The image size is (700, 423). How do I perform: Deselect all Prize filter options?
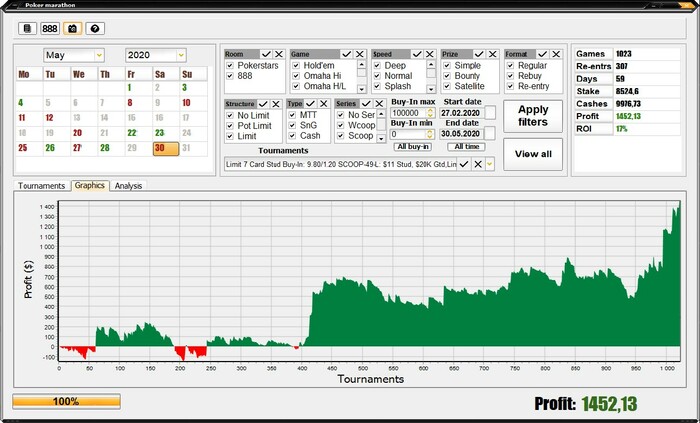(492, 54)
